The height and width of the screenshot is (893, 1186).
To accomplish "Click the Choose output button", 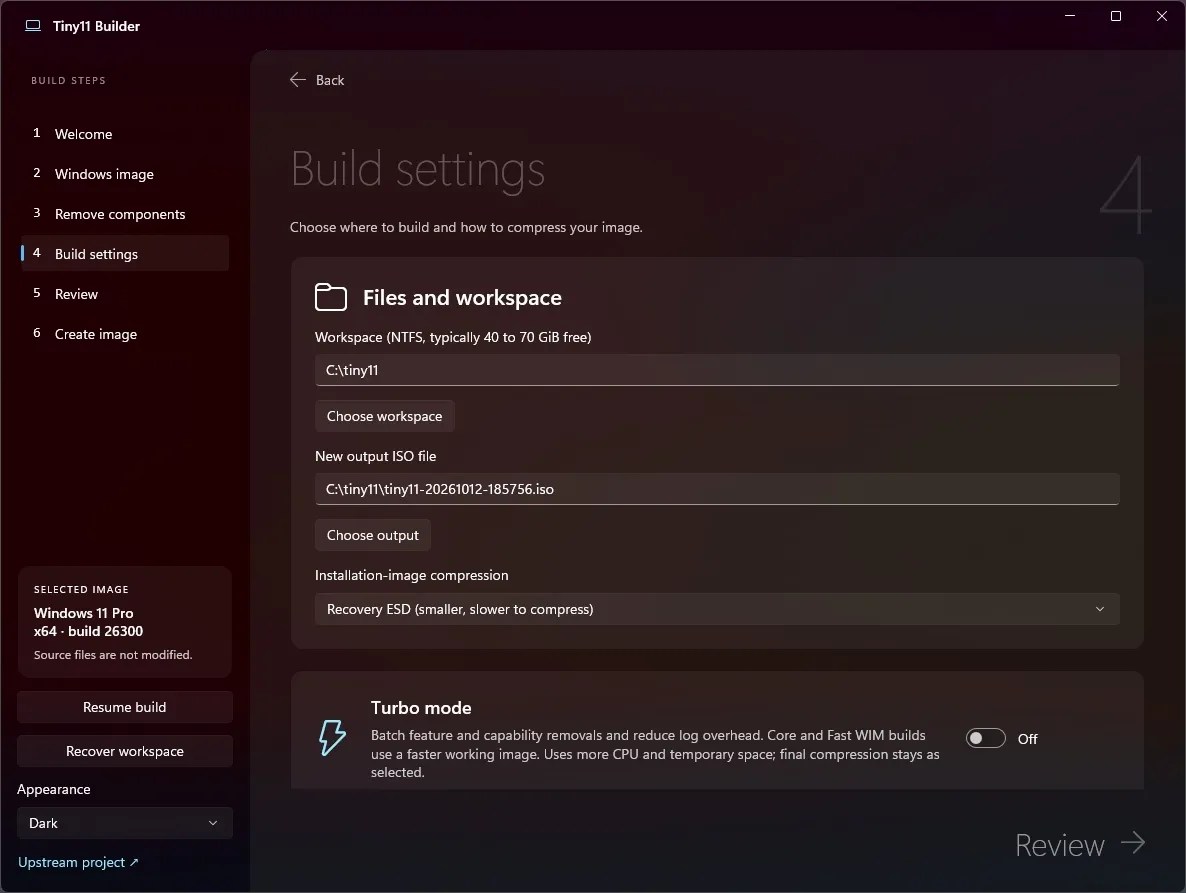I will pyautogui.click(x=373, y=535).
